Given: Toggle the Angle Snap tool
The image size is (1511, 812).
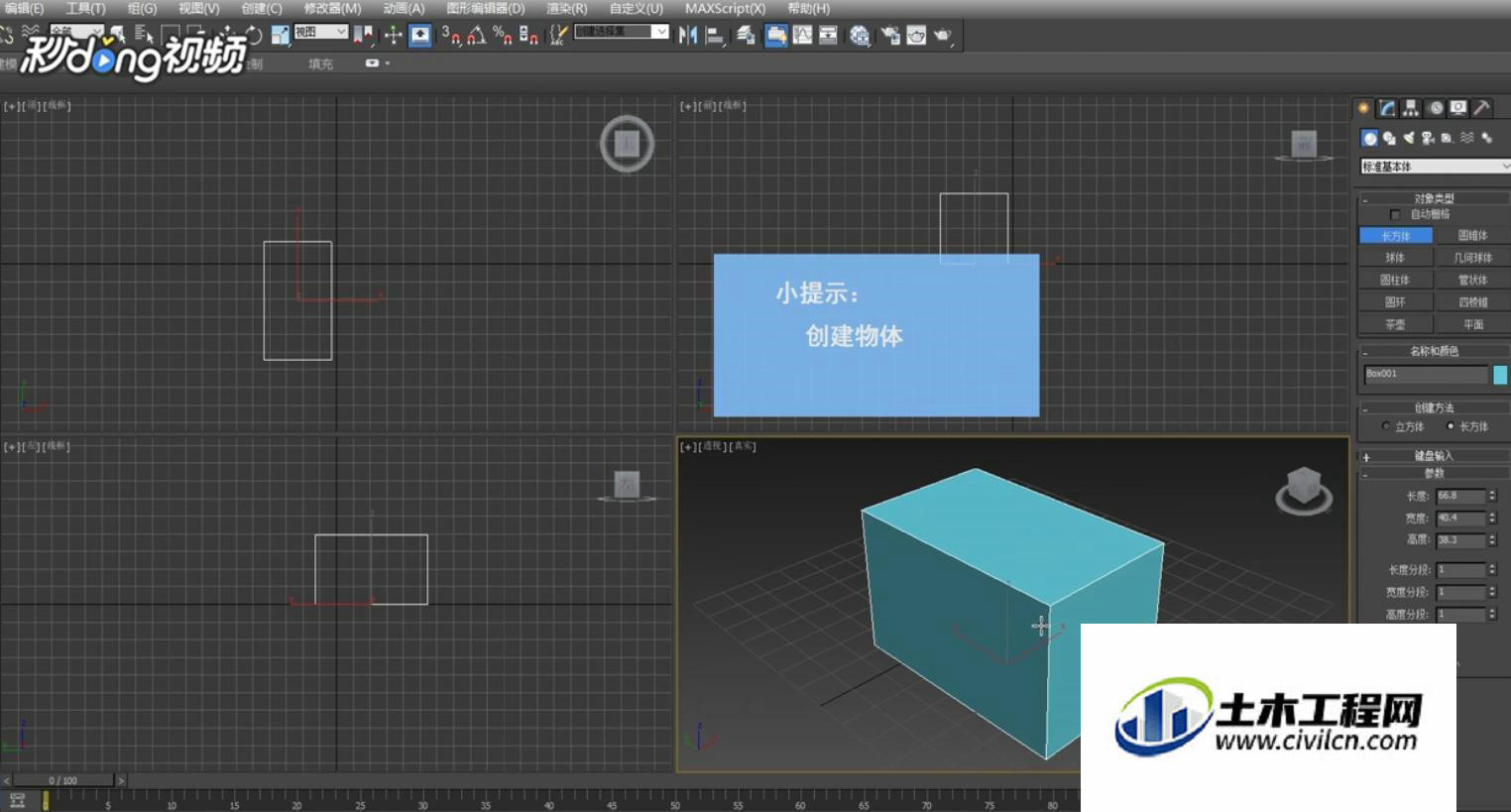Looking at the screenshot, I should click(x=476, y=35).
